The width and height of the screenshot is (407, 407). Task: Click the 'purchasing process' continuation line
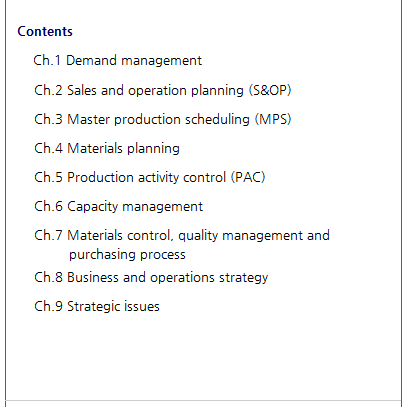point(127,255)
